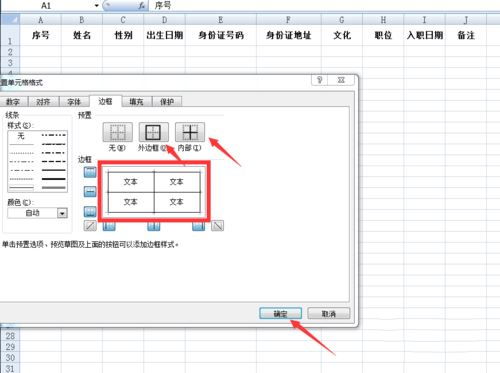
Task: Open the 颜色 color dropdown arrow
Action: (62, 213)
